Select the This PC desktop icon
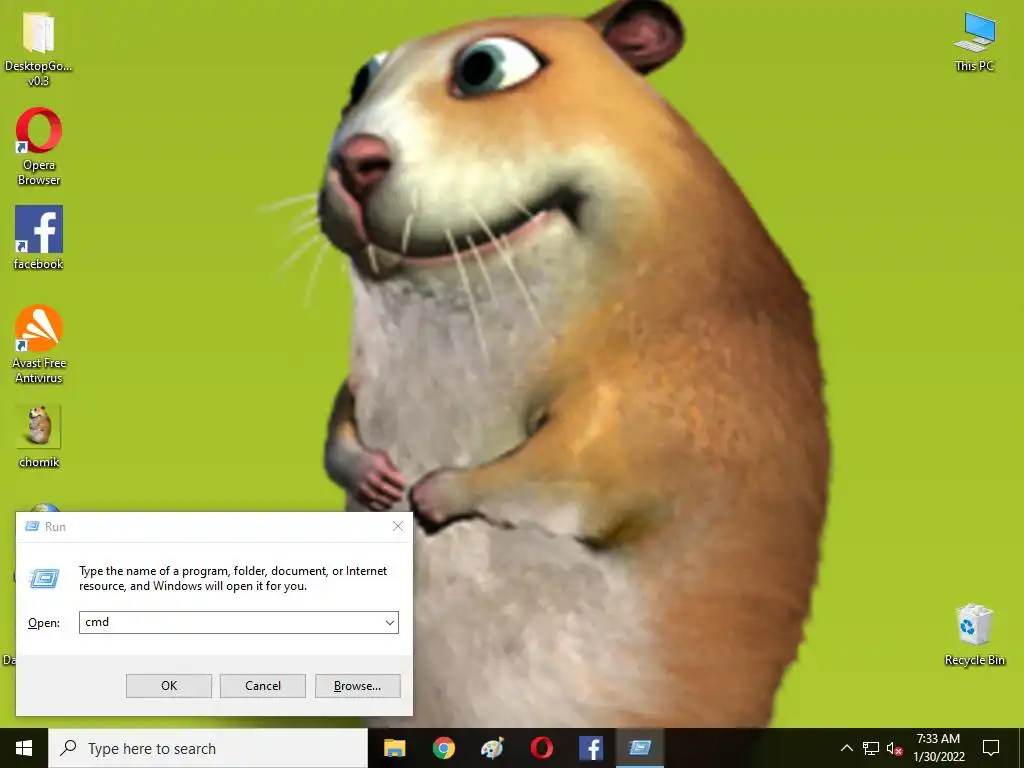 (x=974, y=42)
